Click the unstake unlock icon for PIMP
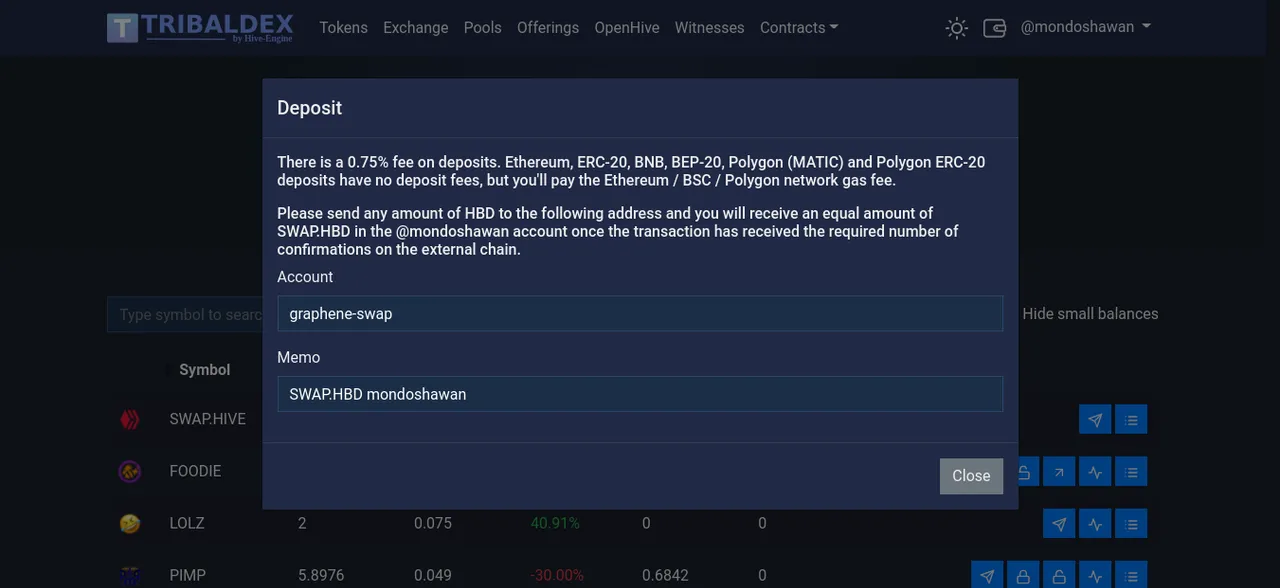Viewport: 1280px width, 588px height. [x=1059, y=575]
